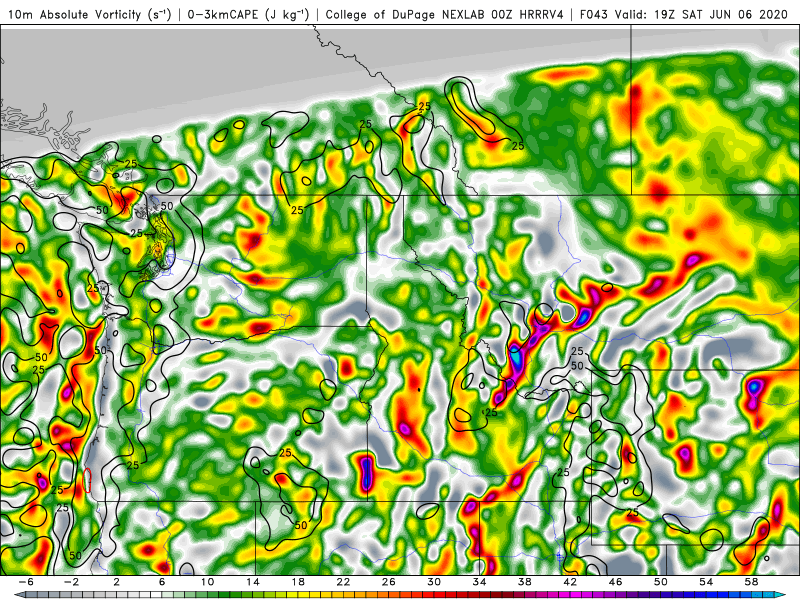Click the '6' colorbar tick label
This screenshot has height=600, width=800.
coord(162,582)
